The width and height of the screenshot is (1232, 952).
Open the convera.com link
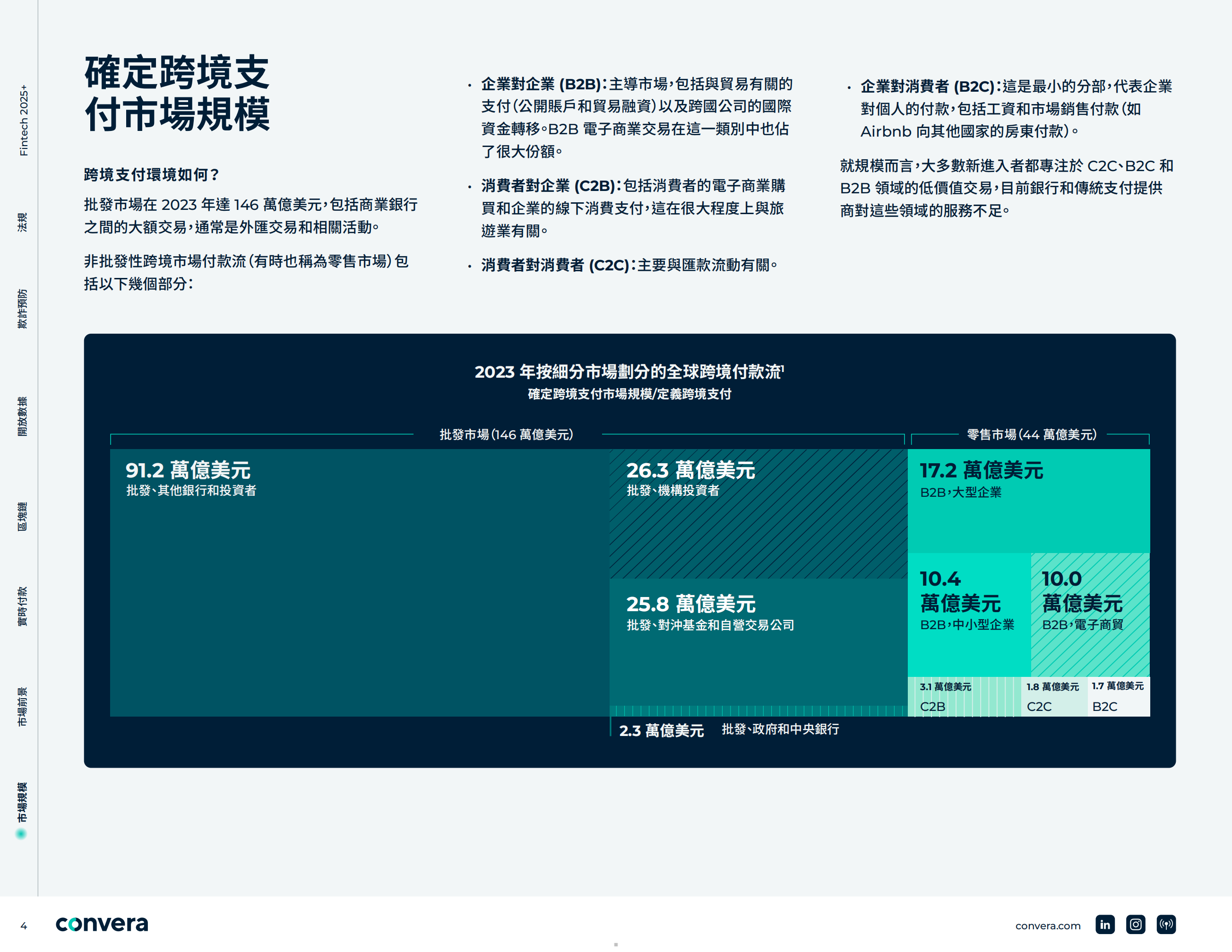1048,926
